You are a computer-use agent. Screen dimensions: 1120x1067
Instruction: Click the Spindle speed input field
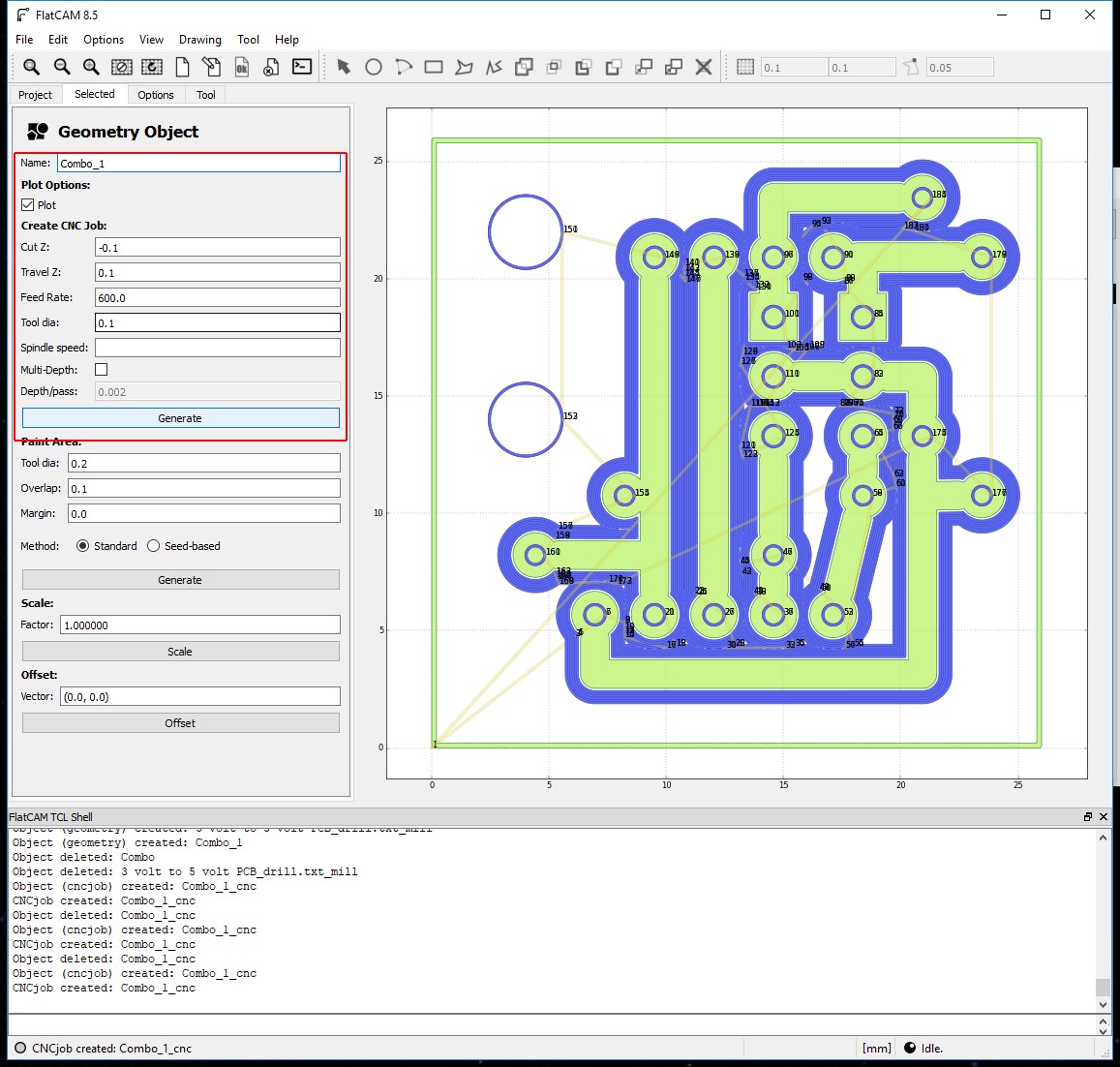[218, 348]
